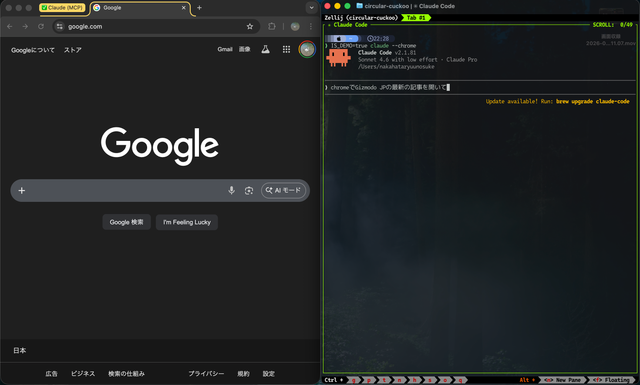Open the Gmail link

(x=225, y=49)
